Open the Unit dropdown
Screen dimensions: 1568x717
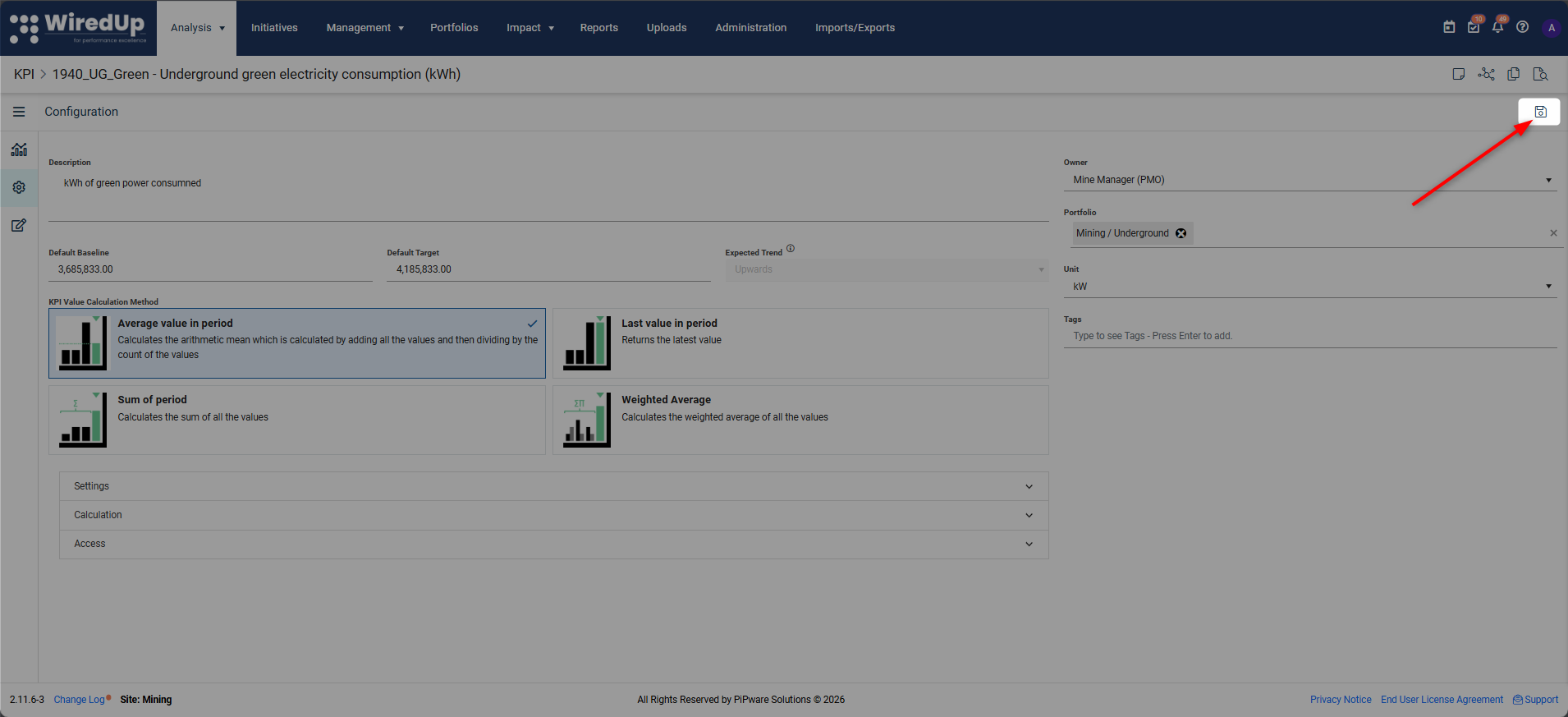(x=1310, y=287)
